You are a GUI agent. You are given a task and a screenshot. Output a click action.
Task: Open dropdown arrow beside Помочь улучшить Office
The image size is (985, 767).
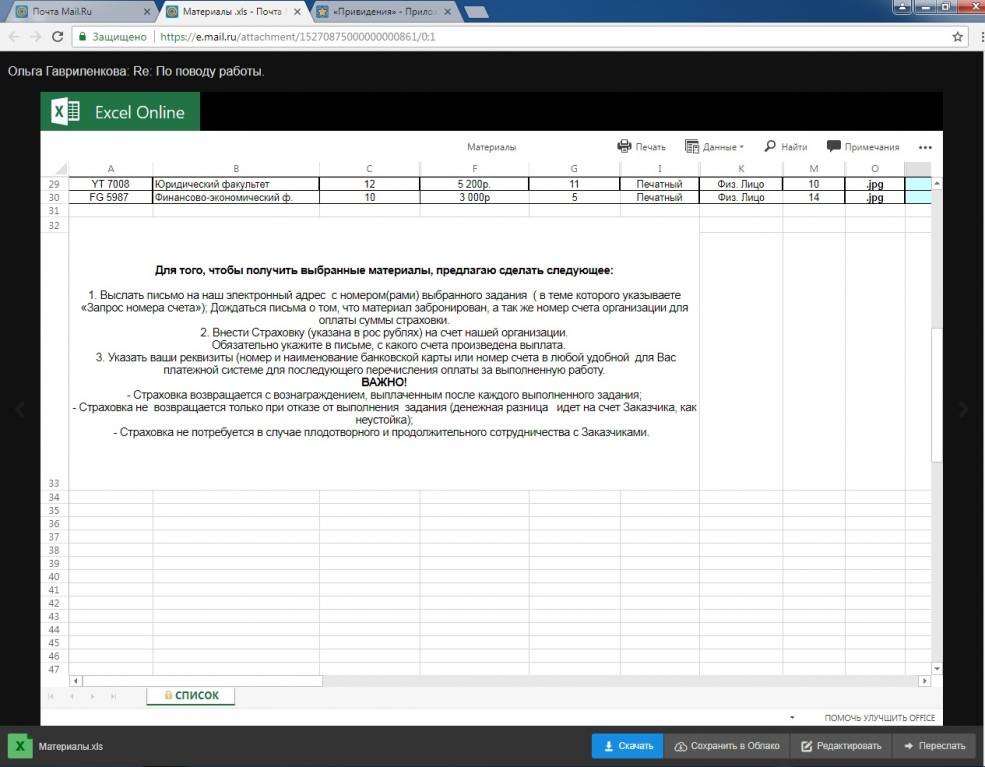791,718
